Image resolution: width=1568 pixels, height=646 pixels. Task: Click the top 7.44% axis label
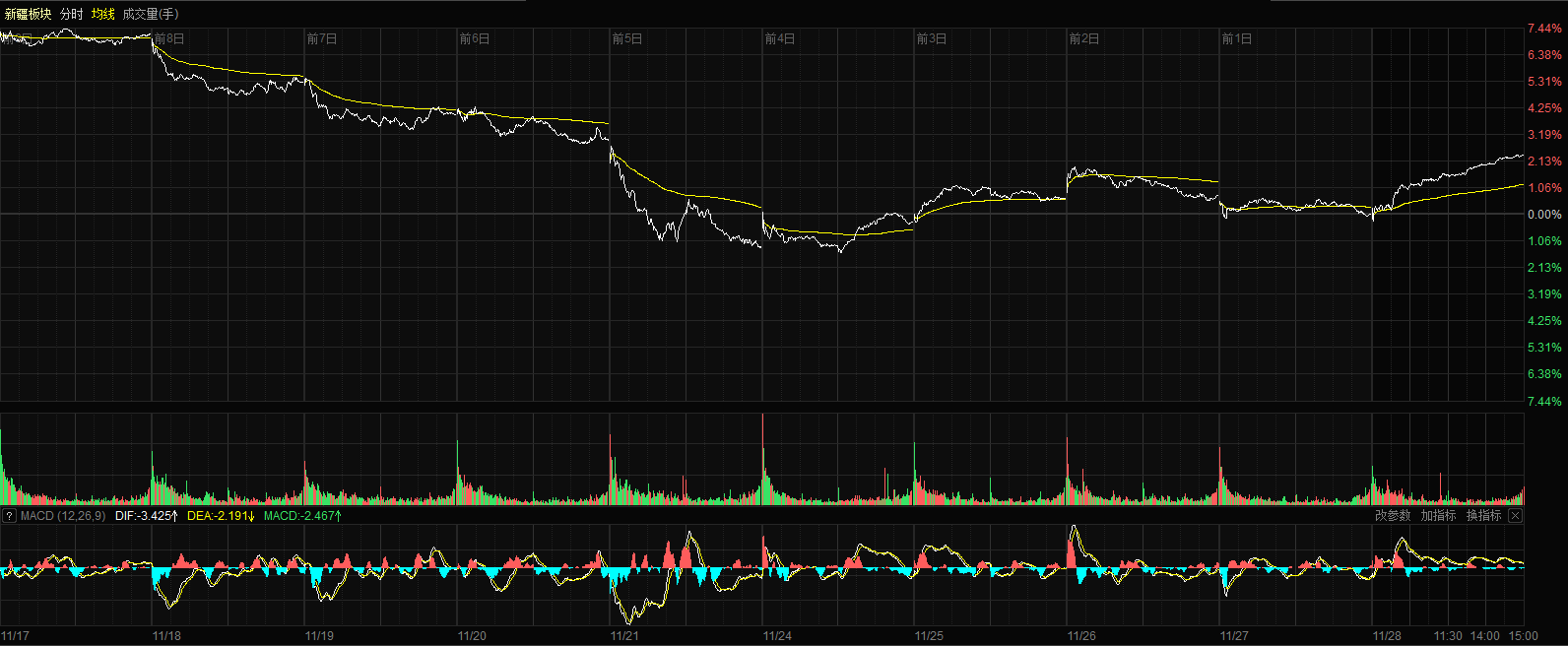1544,29
